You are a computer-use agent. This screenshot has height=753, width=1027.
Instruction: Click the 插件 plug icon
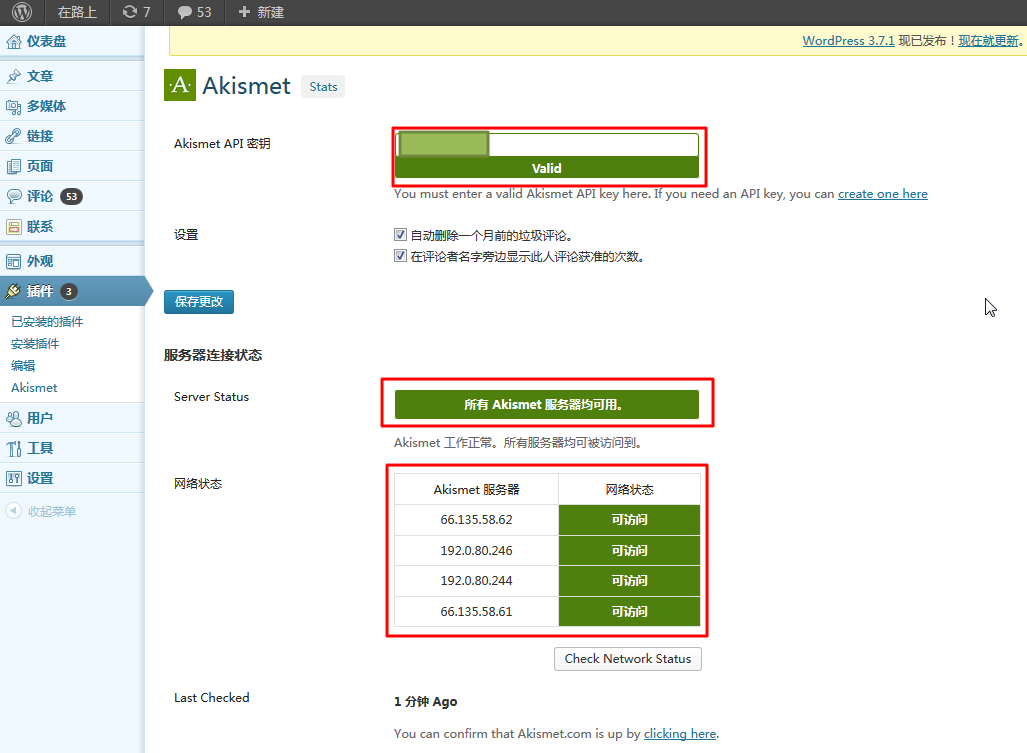pyautogui.click(x=14, y=291)
